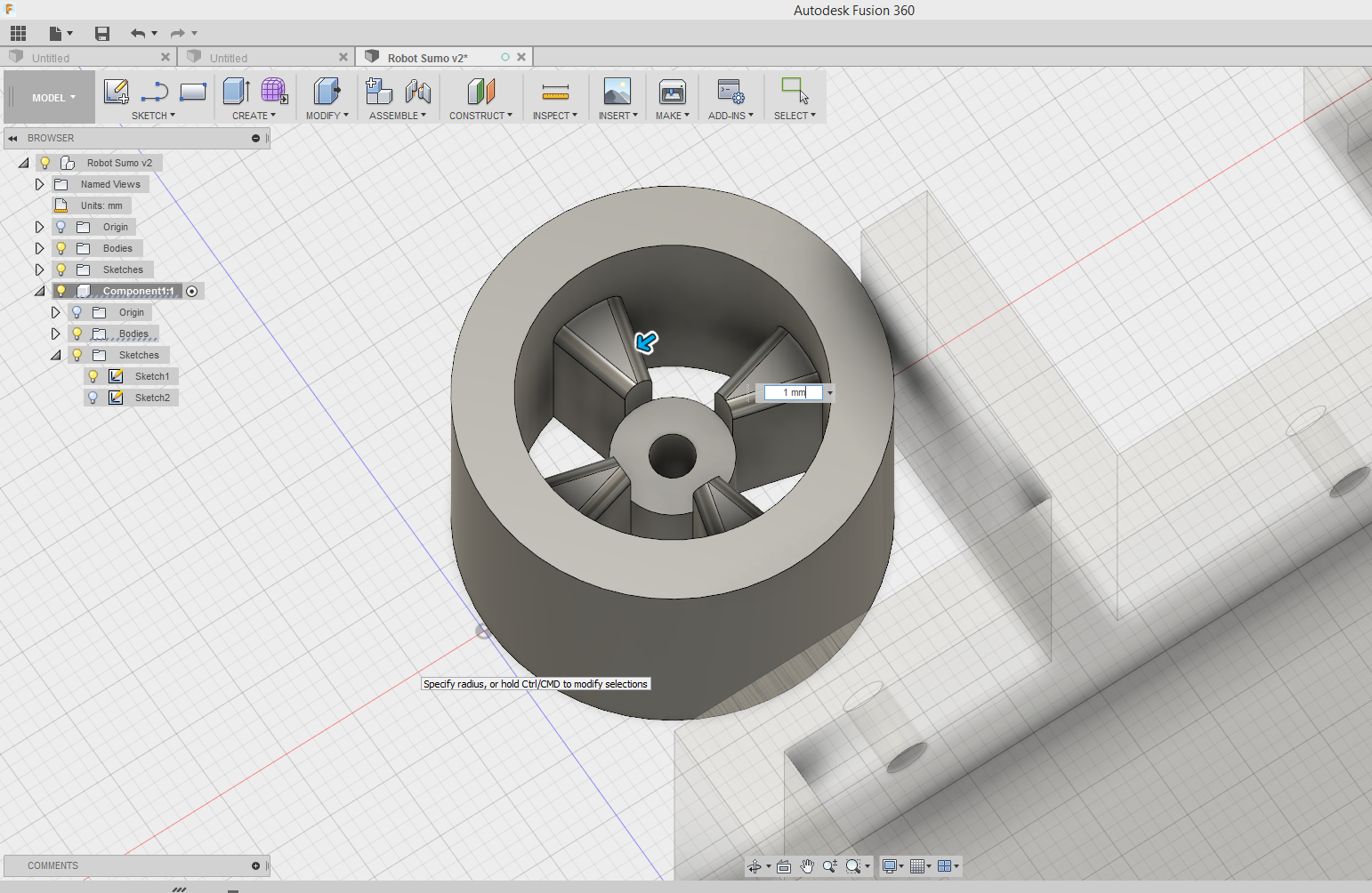
Task: Toggle Robot Sumo v2 visibility bulb
Action: tap(44, 162)
